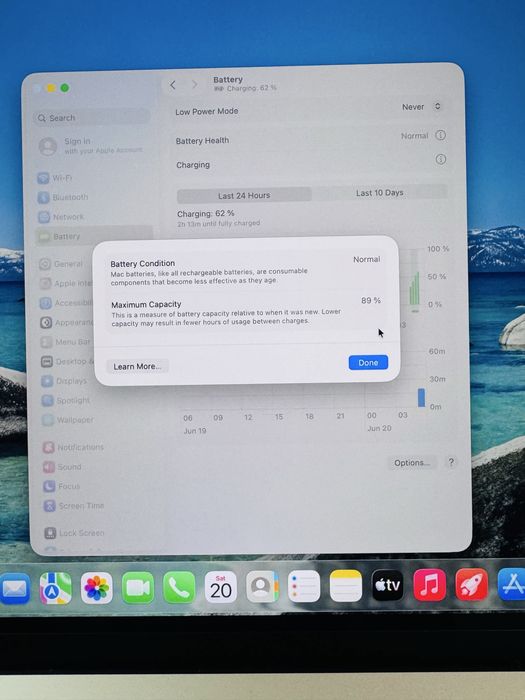Switch to the Last 24 Hours tab
The image size is (525, 700).
coord(244,195)
